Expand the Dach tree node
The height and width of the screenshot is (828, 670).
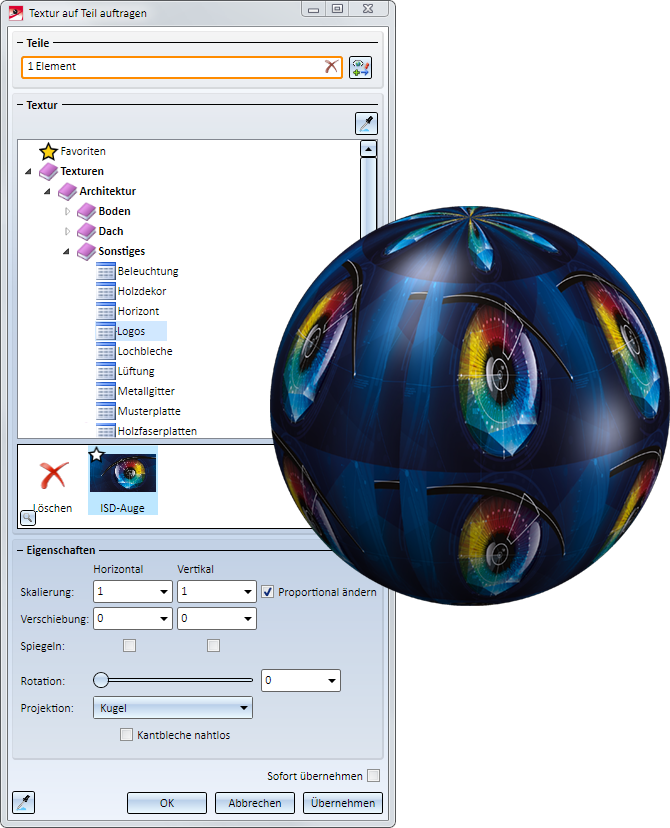coord(67,232)
